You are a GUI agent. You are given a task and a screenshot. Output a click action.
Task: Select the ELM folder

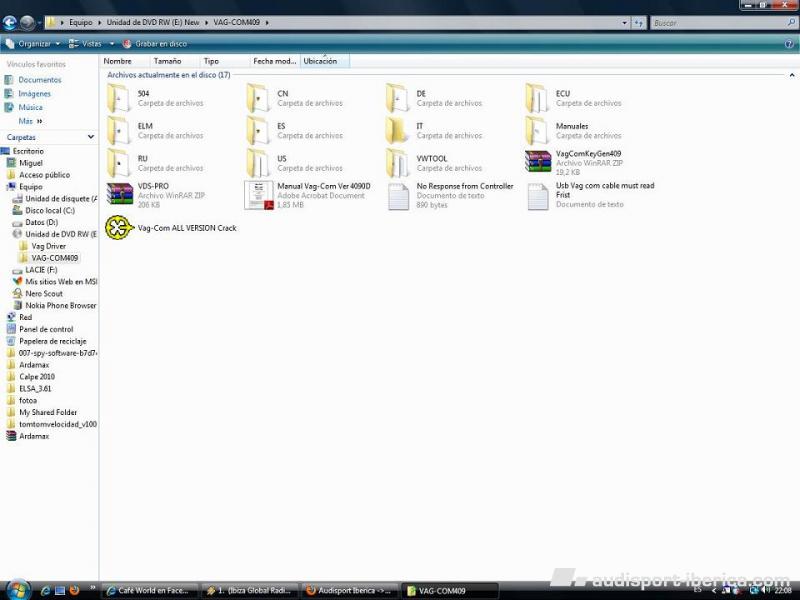click(156, 131)
